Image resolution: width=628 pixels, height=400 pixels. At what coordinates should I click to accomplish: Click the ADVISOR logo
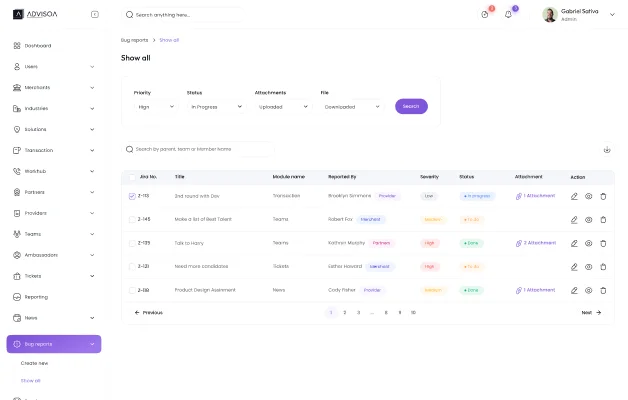[x=35, y=14]
